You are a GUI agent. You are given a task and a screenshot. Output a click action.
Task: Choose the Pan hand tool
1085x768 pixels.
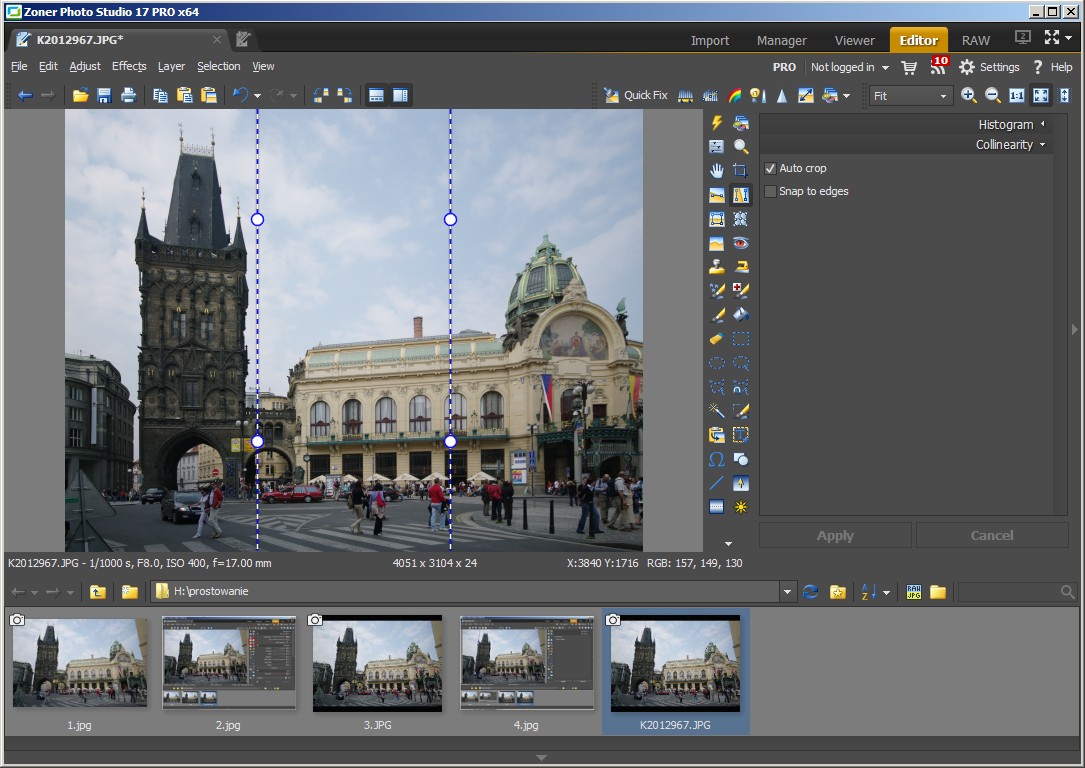[x=717, y=171]
